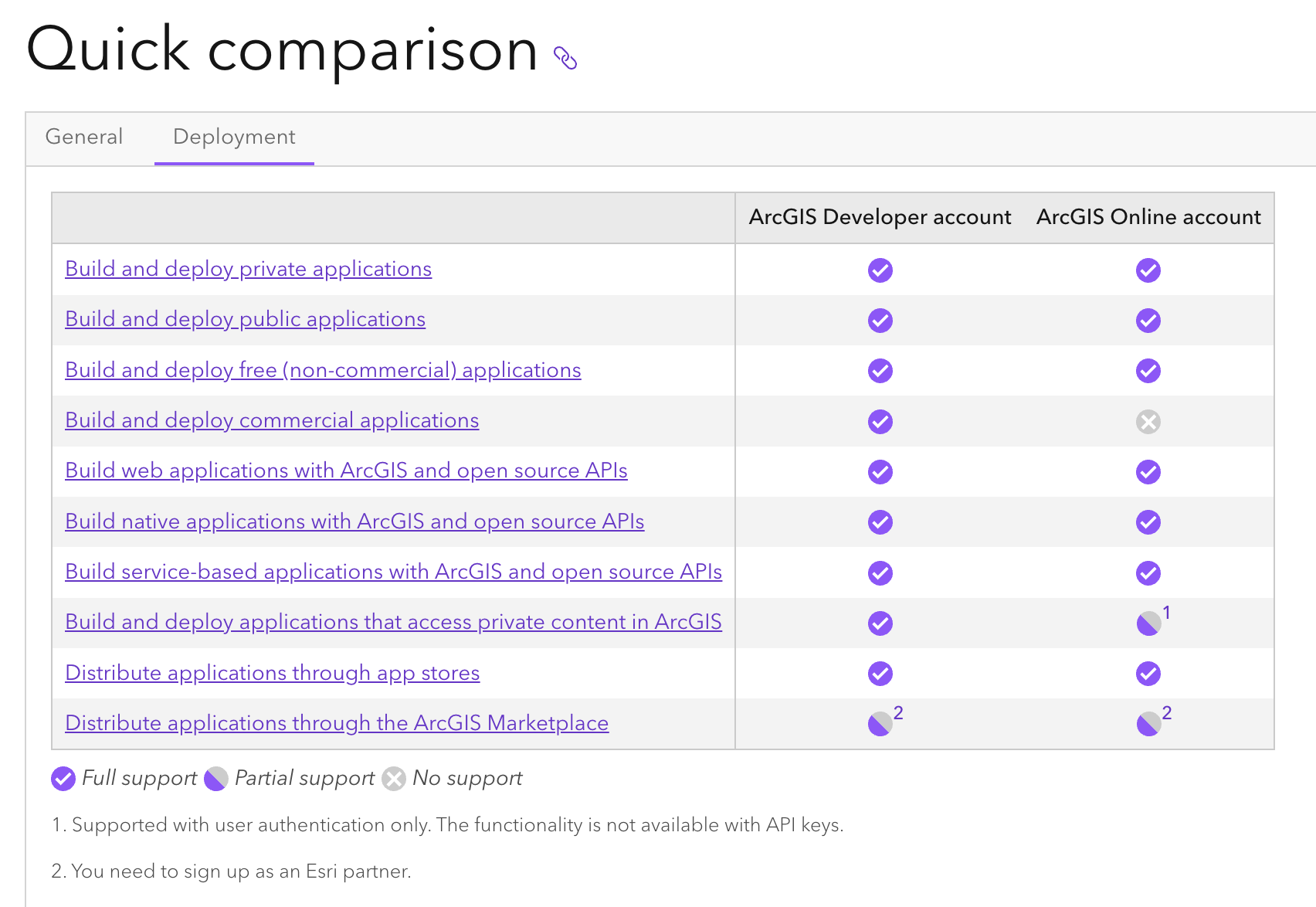Select the Deployment tab

(234, 137)
